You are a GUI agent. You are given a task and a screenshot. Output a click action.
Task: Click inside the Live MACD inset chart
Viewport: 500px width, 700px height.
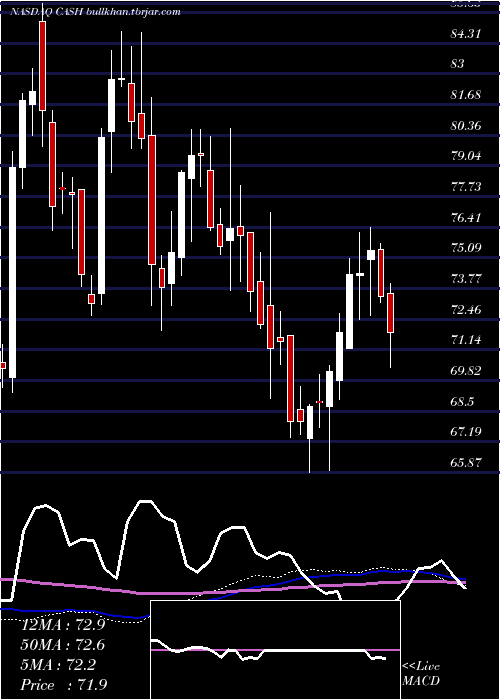[275, 650]
